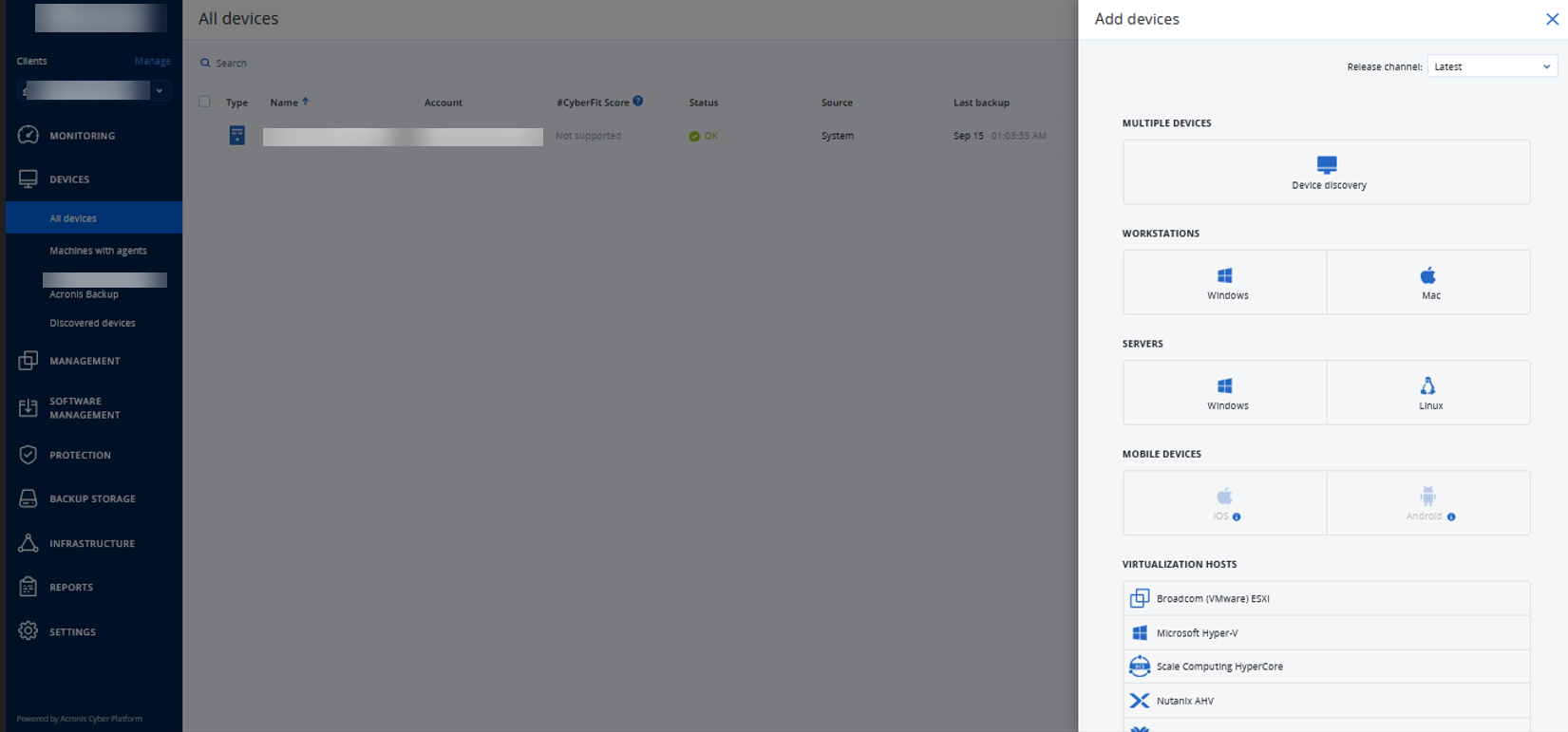Click the device Search field
The width and height of the screenshot is (1568, 732).
point(231,63)
